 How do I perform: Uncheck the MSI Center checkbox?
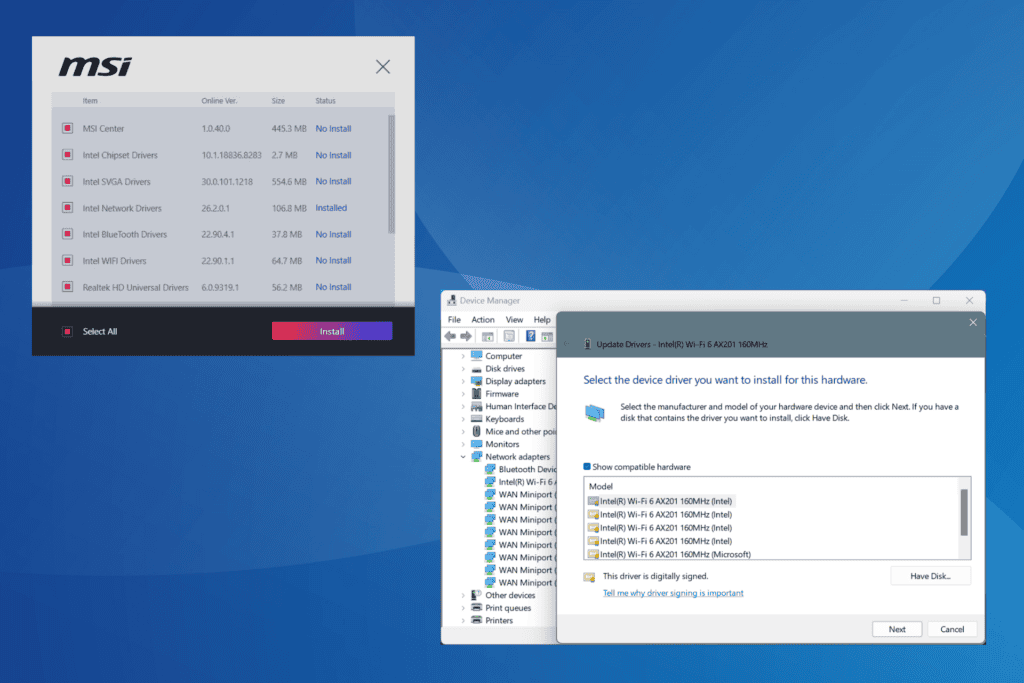pos(67,128)
